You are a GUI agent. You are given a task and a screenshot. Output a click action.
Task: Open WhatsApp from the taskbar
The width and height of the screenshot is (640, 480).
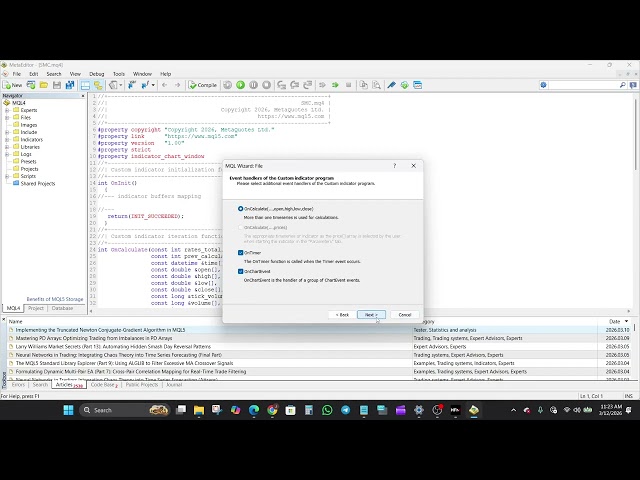coord(327,410)
